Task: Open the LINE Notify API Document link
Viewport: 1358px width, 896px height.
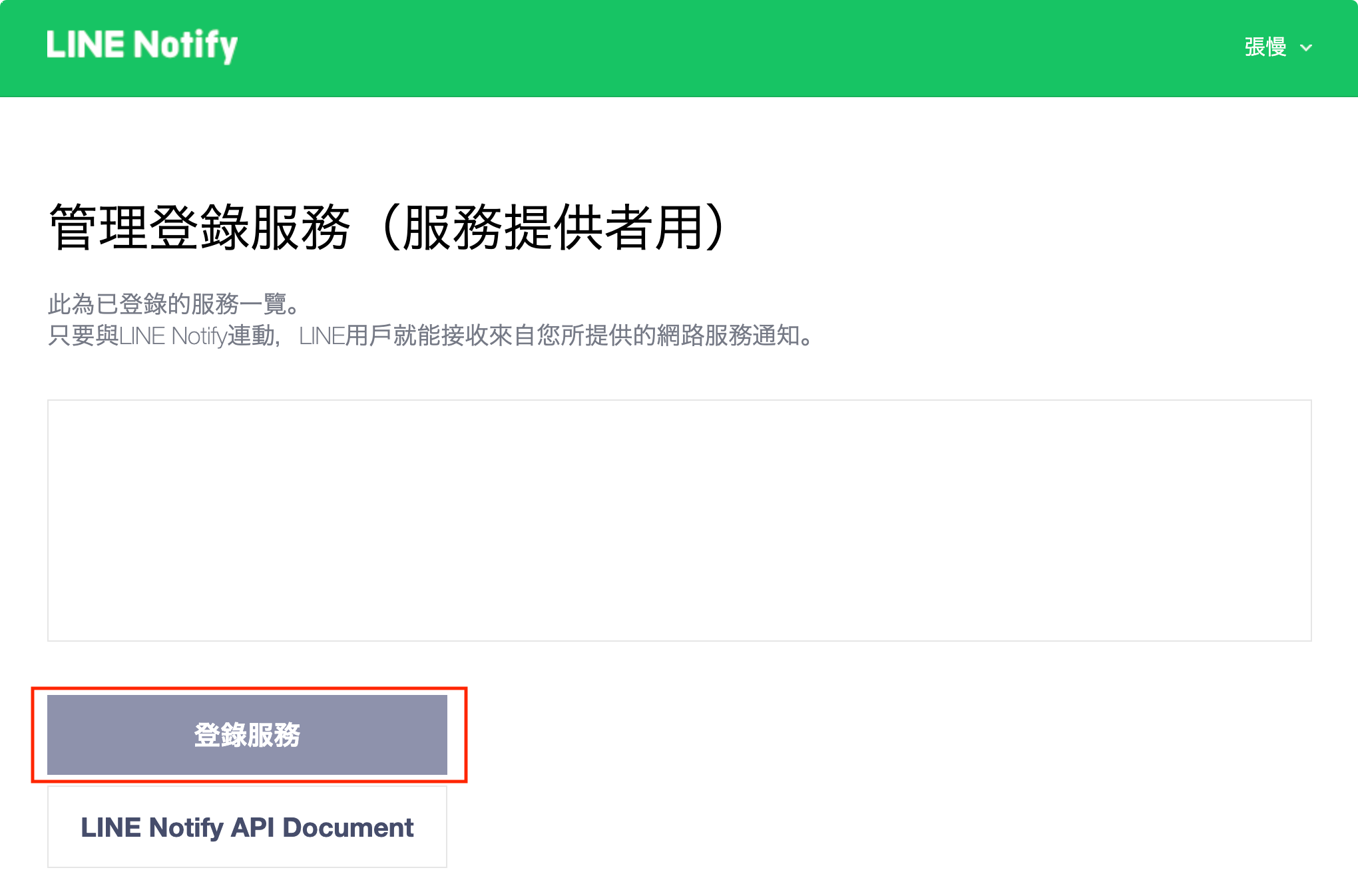Action: (247, 827)
